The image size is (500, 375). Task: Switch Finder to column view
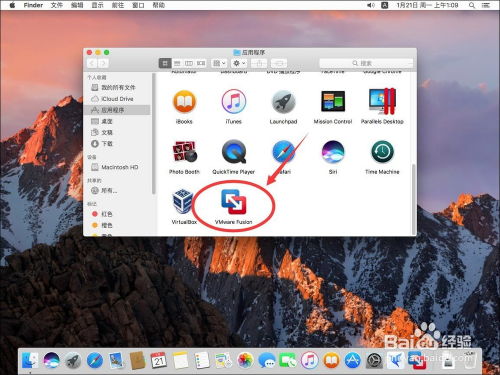pos(189,63)
